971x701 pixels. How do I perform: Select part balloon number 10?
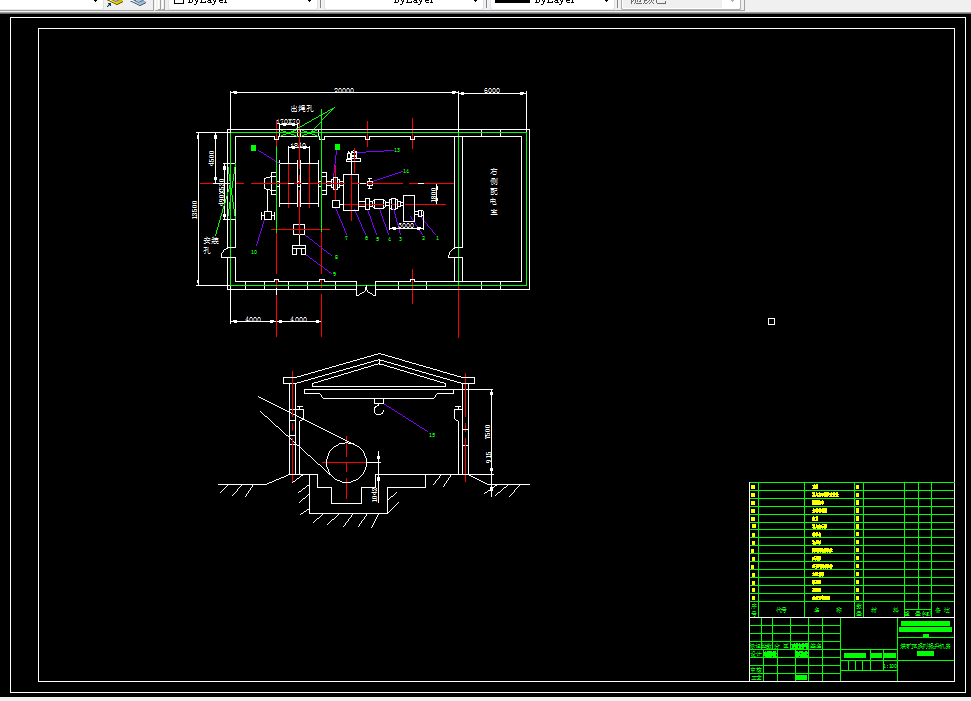pos(254,252)
